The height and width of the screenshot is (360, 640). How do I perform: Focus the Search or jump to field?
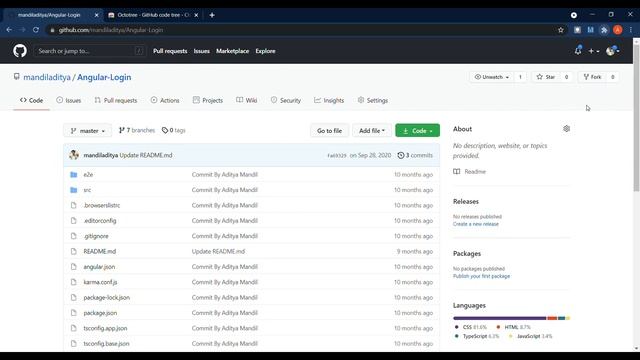pyautogui.click(x=90, y=51)
